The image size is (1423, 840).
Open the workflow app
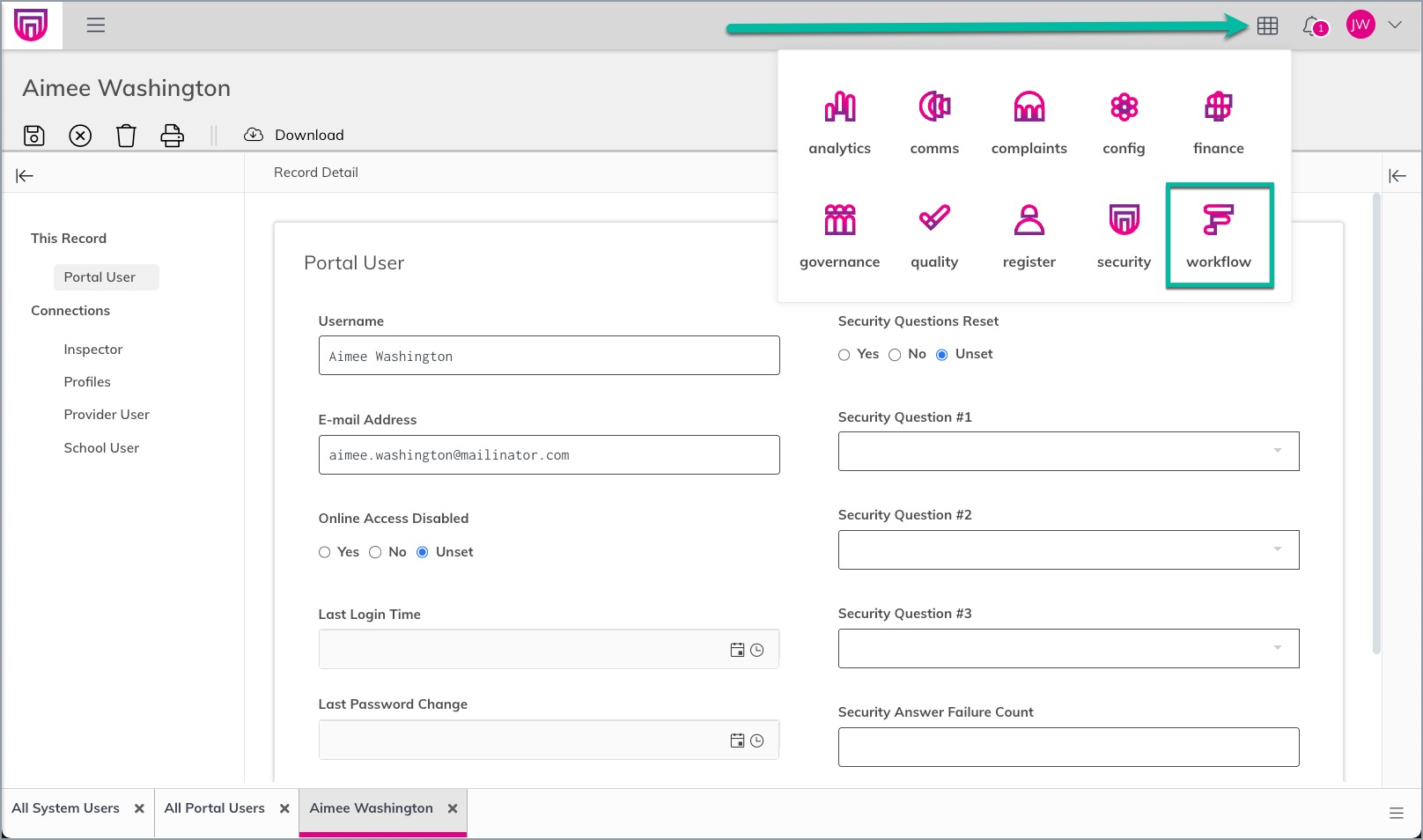[1219, 236]
